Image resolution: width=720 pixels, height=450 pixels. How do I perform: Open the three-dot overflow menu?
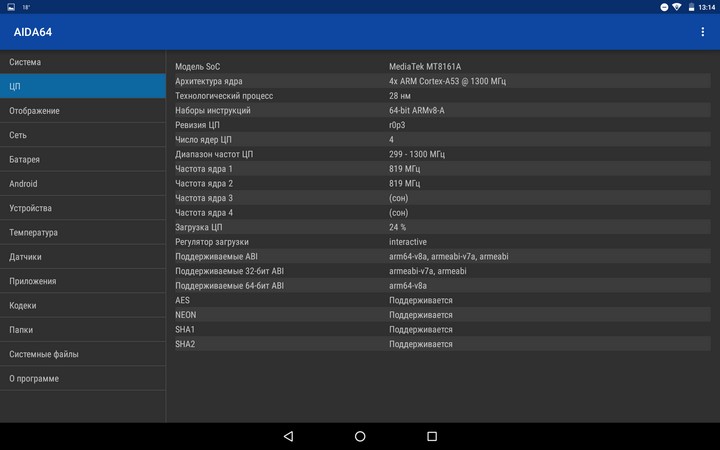[703, 32]
